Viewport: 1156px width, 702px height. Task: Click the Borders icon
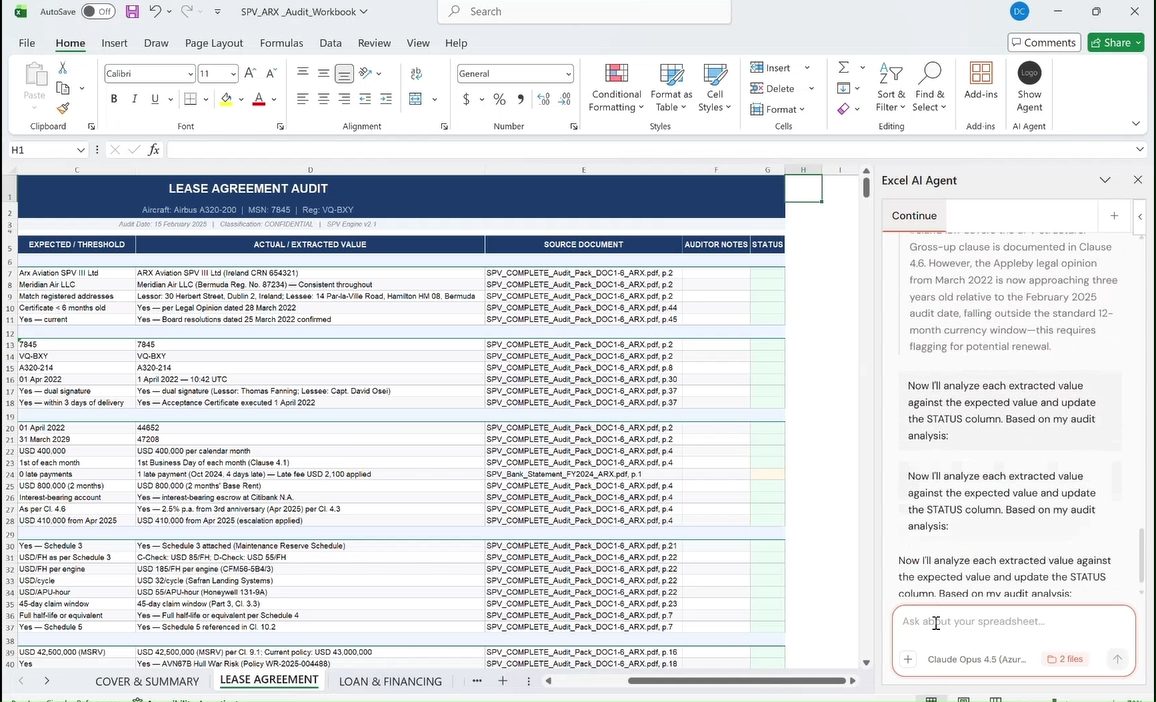tap(190, 99)
